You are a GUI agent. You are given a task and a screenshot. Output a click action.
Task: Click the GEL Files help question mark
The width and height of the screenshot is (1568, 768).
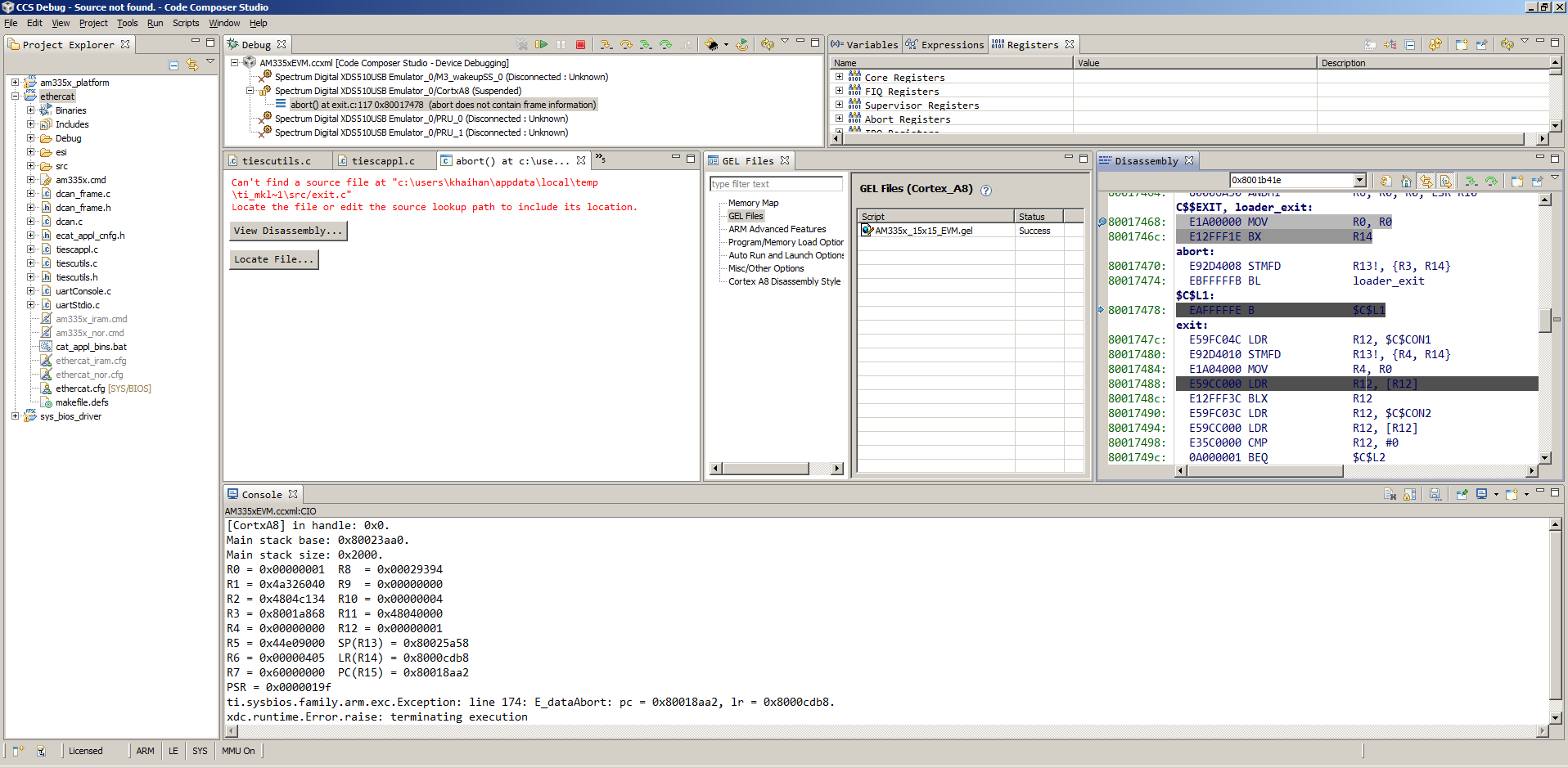986,190
